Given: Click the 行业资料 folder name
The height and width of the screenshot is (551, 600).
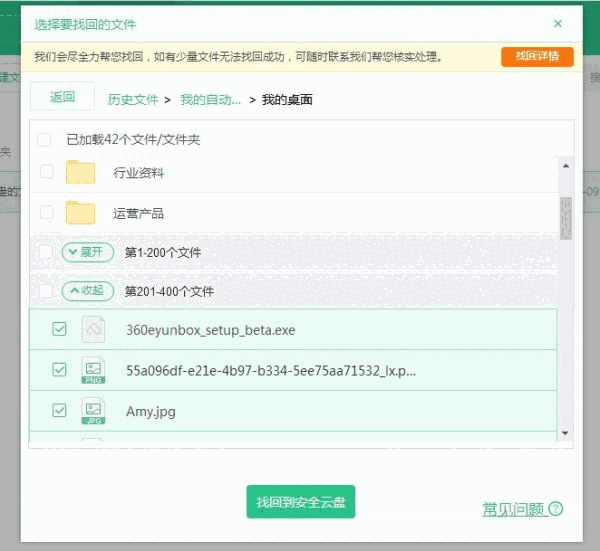Looking at the screenshot, I should tap(139, 173).
